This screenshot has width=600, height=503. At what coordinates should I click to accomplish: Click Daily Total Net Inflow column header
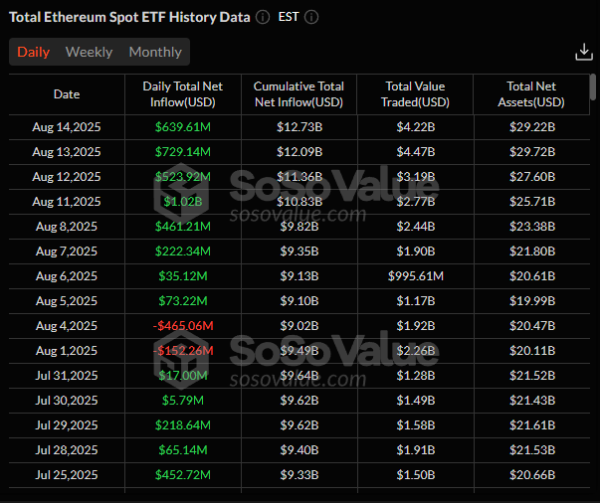click(x=183, y=94)
